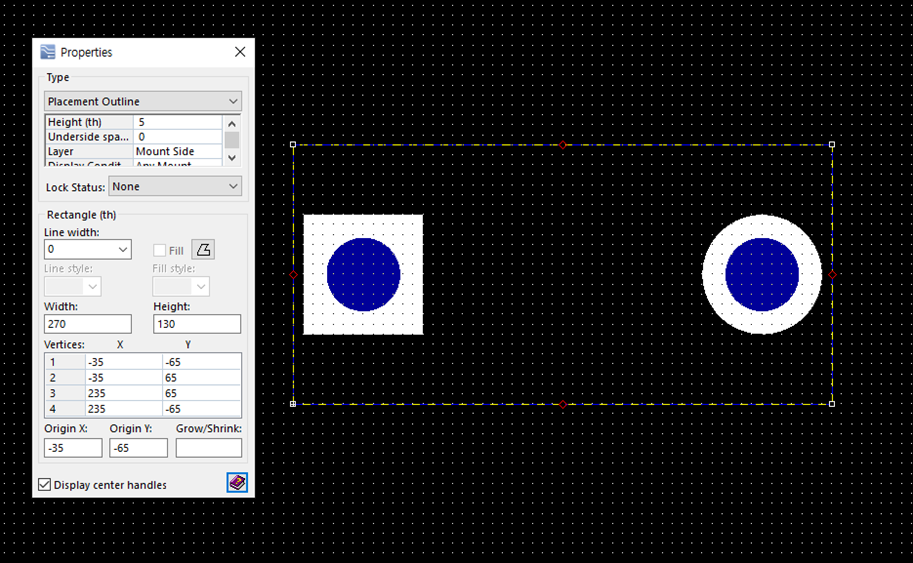This screenshot has height=563, width=913.
Task: Select the Layer value Mount Side
Action: (x=178, y=151)
